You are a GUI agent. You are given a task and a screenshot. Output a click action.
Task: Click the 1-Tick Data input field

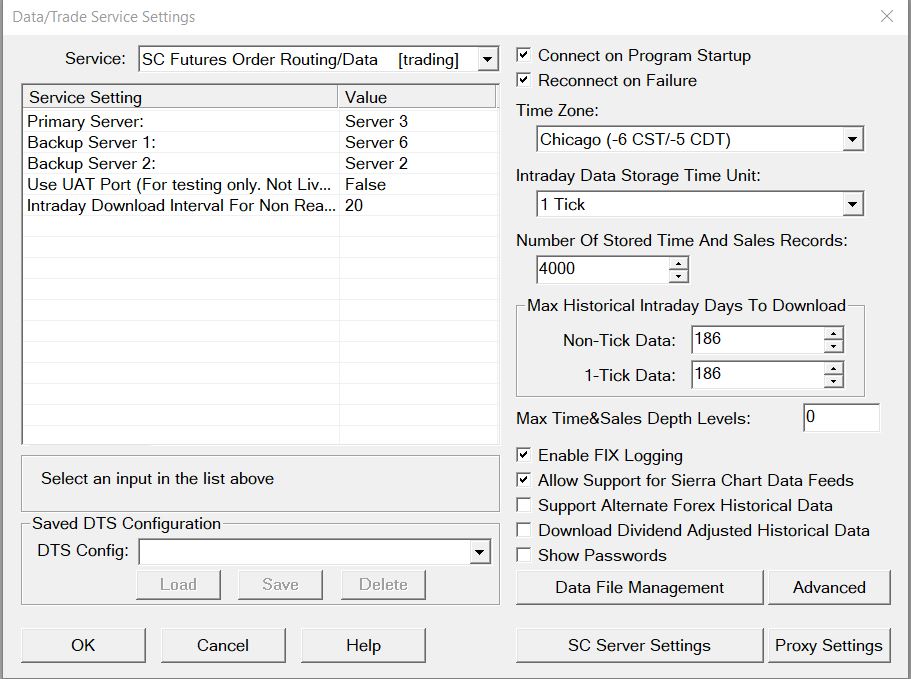click(758, 375)
